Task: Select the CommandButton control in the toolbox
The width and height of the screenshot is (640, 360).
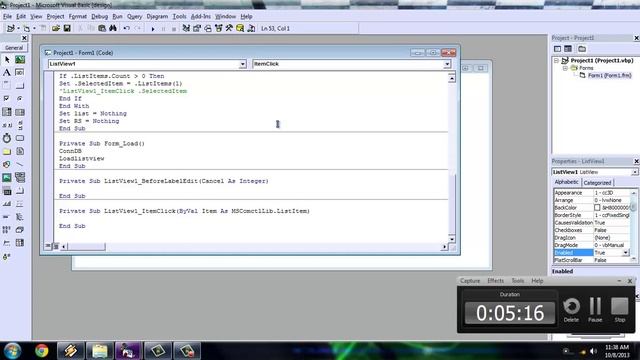Action: point(20,86)
